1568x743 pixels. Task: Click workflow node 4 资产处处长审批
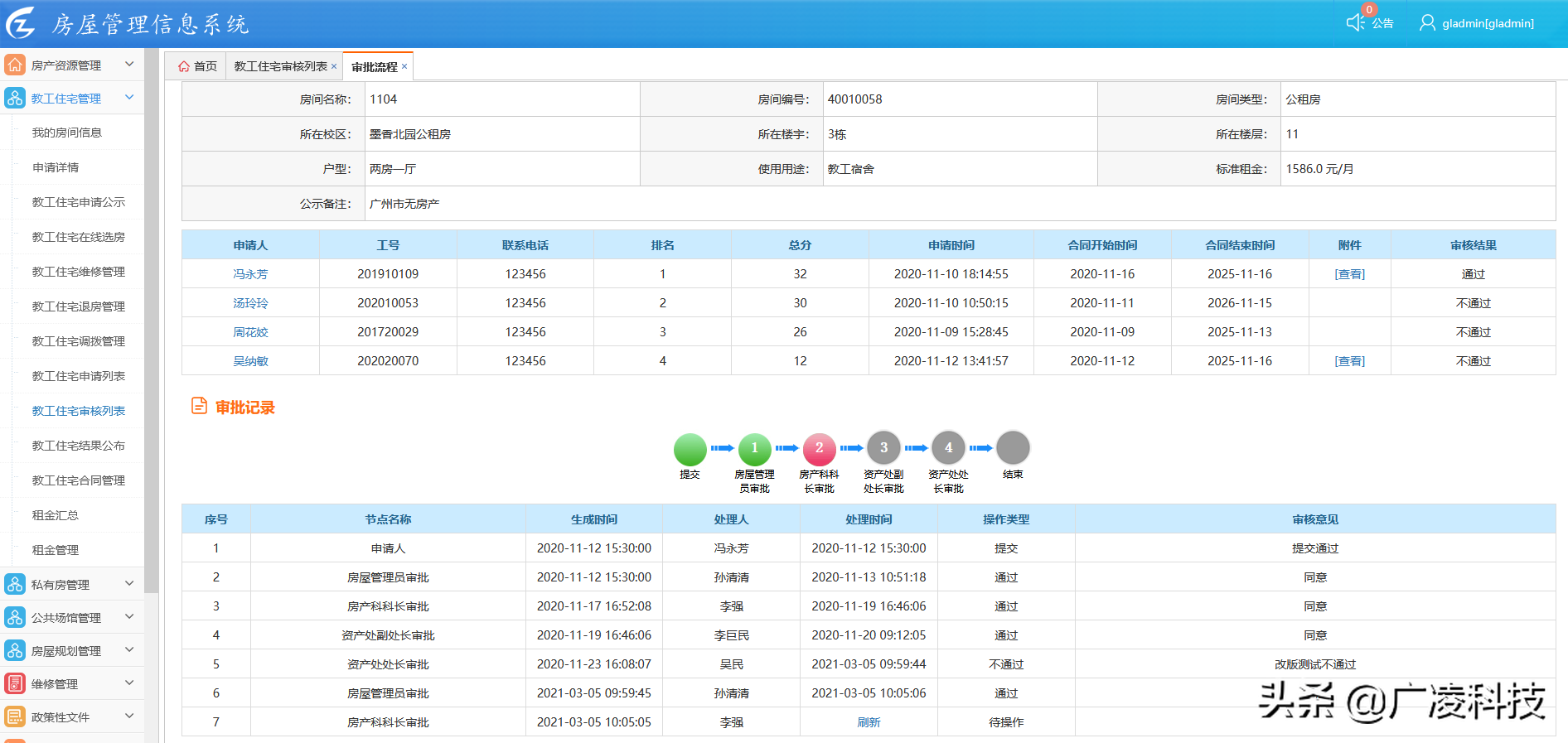[x=948, y=449]
